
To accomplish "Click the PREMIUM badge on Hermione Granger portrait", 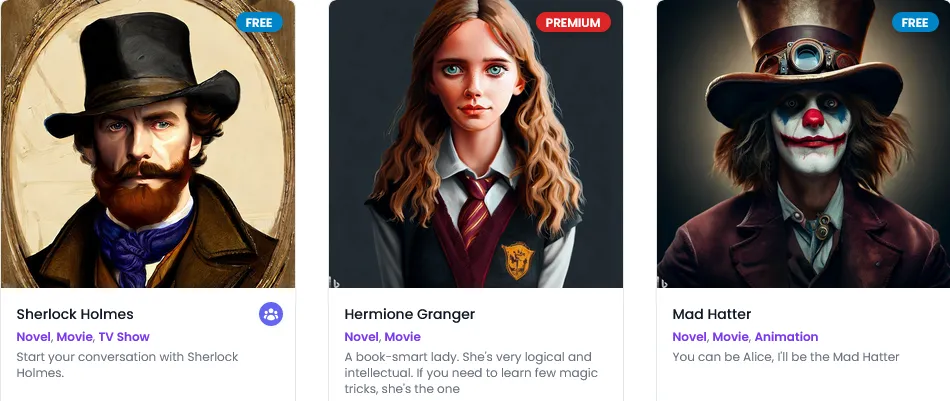I will [573, 22].
